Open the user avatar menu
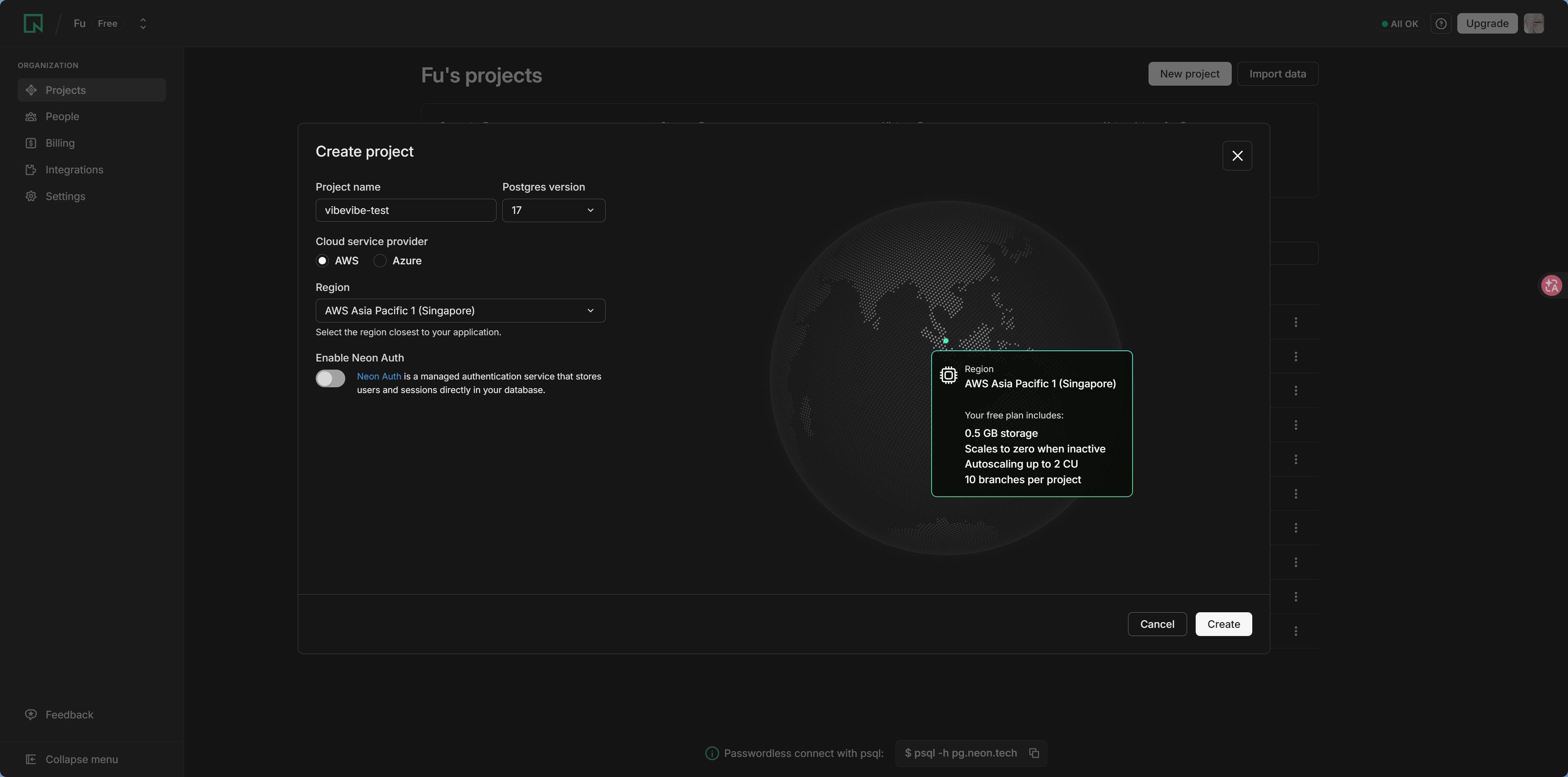The width and height of the screenshot is (1568, 777). pos(1533,24)
